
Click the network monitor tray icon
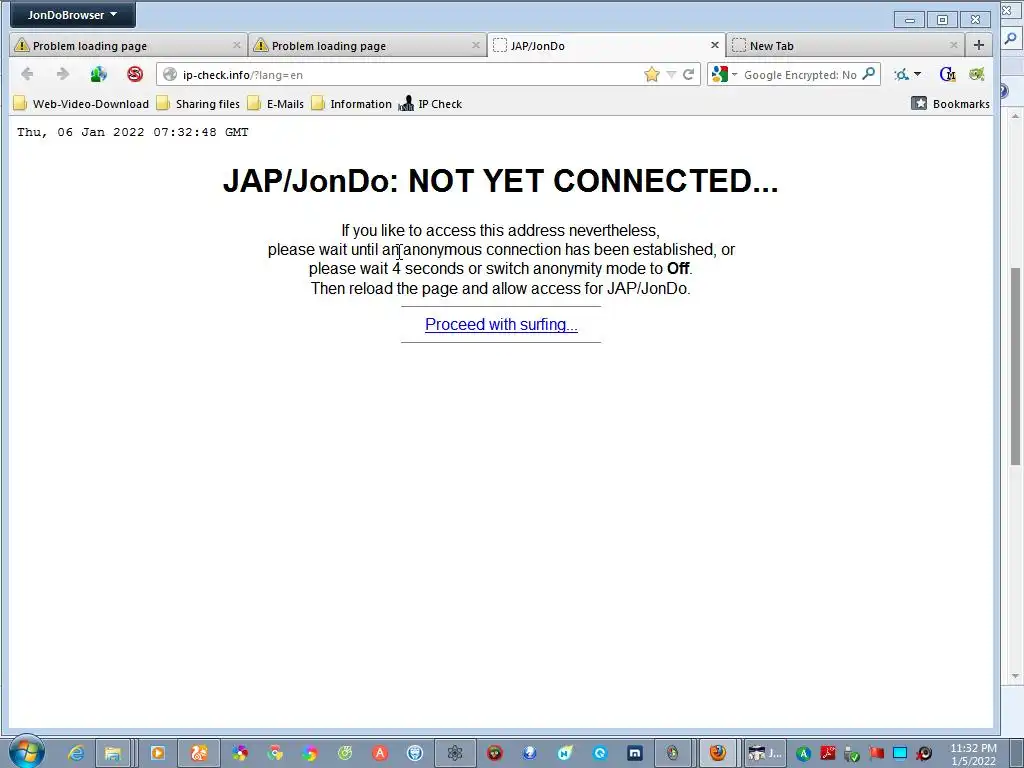pyautogui.click(x=900, y=753)
